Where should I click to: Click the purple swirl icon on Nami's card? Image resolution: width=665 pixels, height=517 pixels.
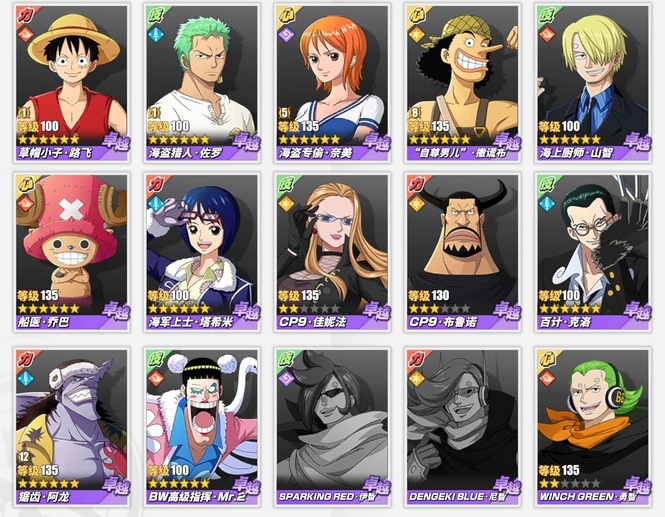286,35
